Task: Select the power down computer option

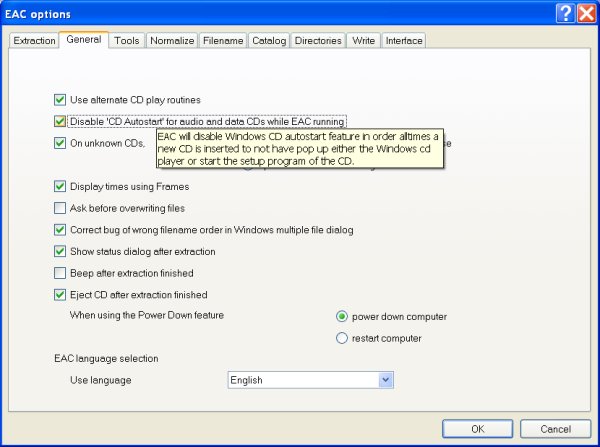Action: [341, 316]
